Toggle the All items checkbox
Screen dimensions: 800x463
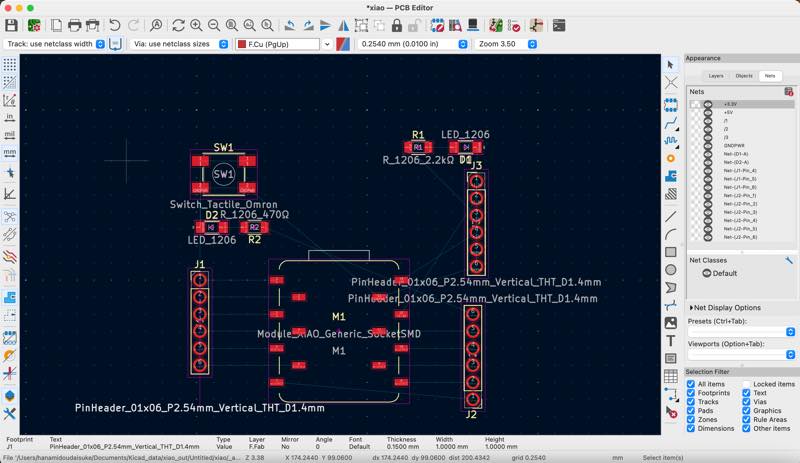(691, 384)
